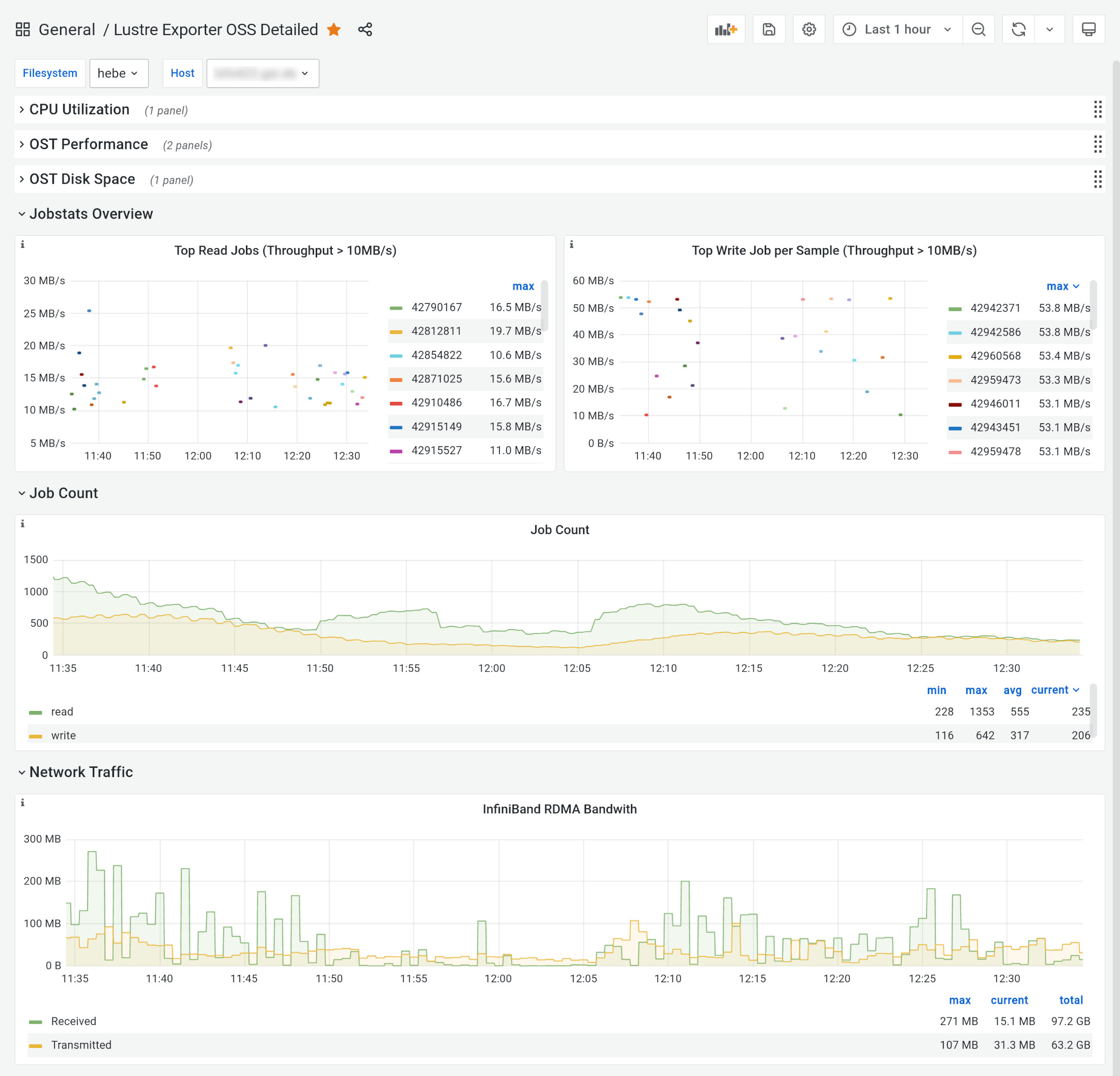The image size is (1120, 1076).
Task: Open dashboard settings gear
Action: pos(808,29)
